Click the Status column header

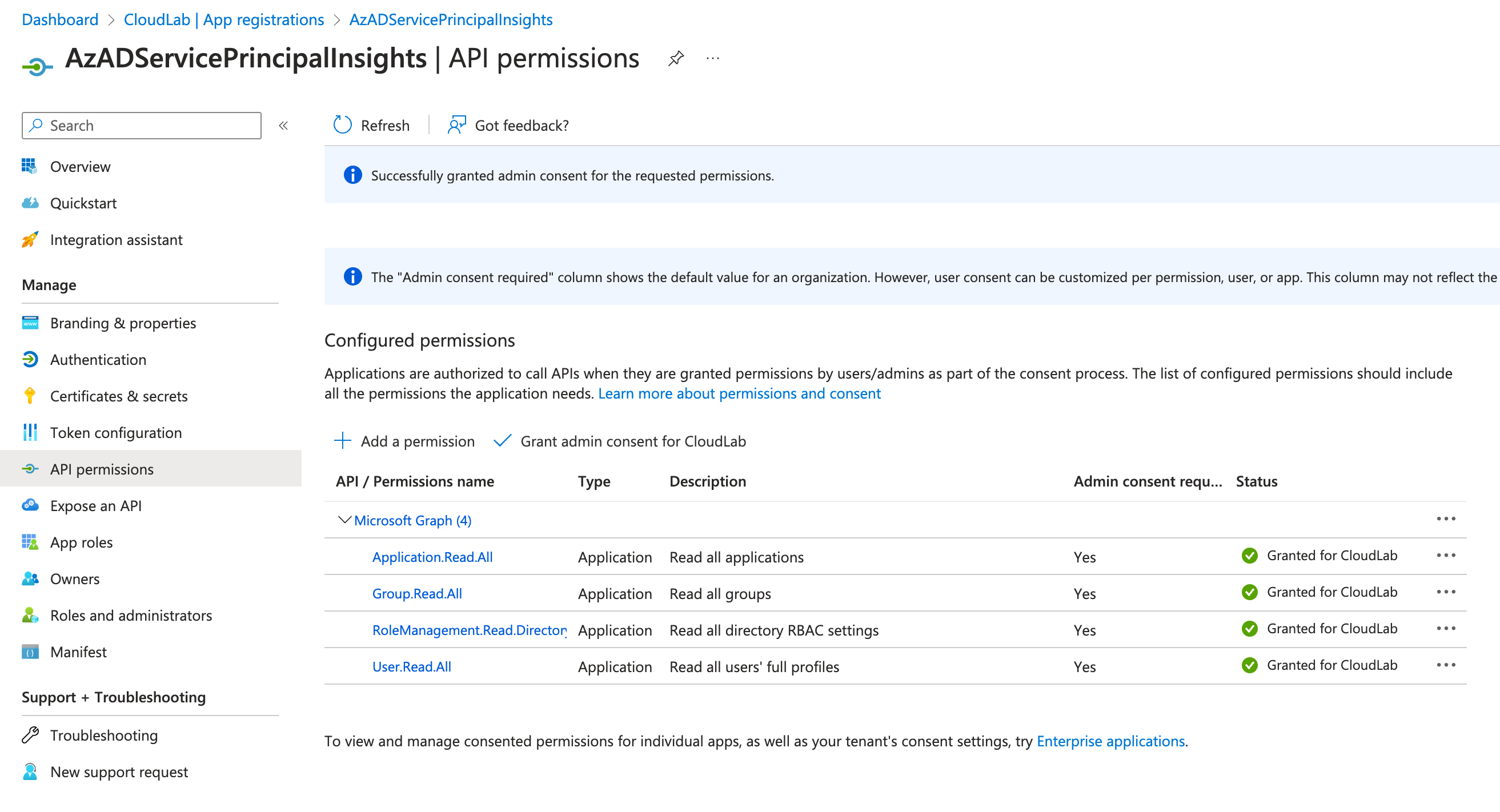(x=1257, y=481)
